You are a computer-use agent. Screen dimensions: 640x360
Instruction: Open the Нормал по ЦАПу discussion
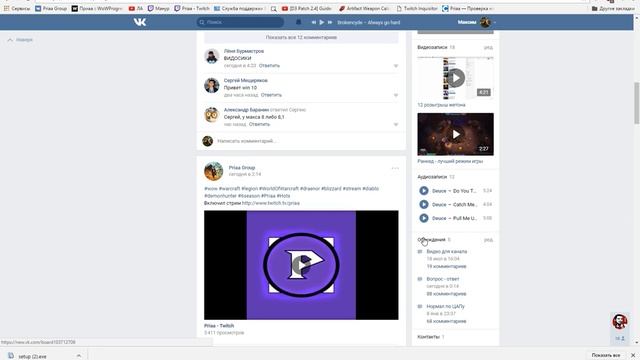445,306
